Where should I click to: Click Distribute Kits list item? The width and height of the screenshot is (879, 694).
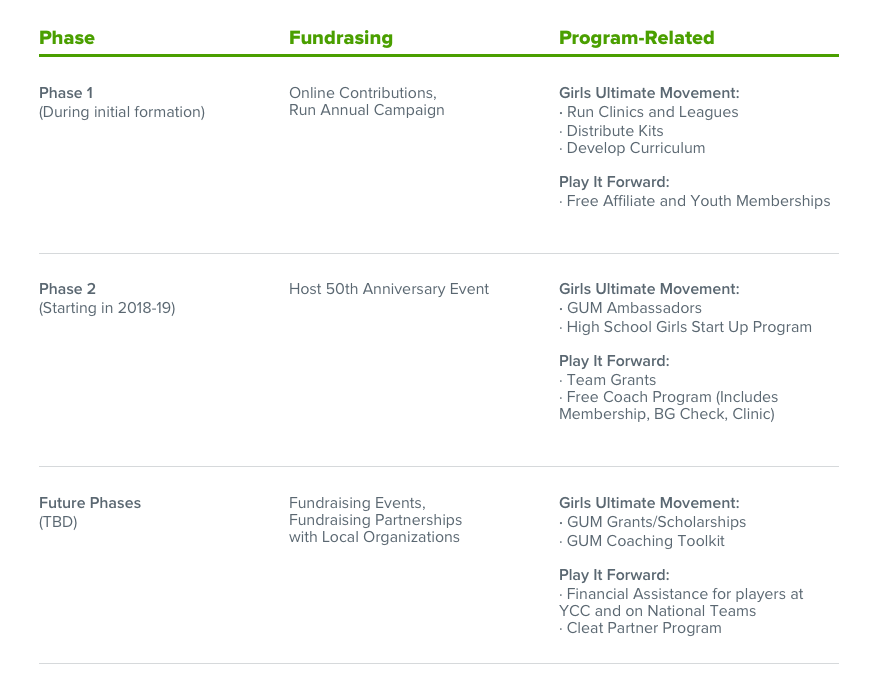pyautogui.click(x=611, y=131)
